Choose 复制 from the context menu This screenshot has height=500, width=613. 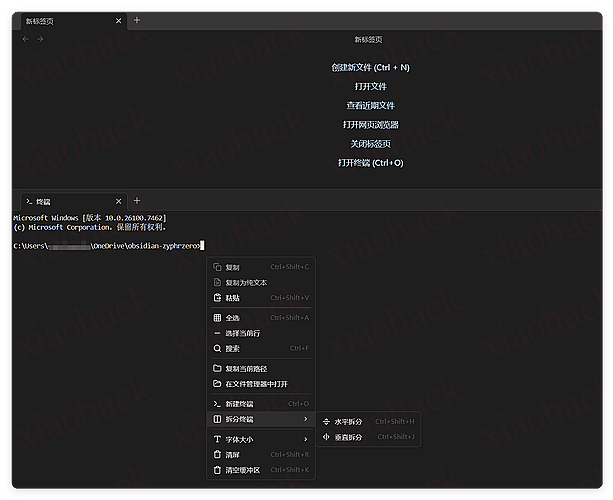261,267
